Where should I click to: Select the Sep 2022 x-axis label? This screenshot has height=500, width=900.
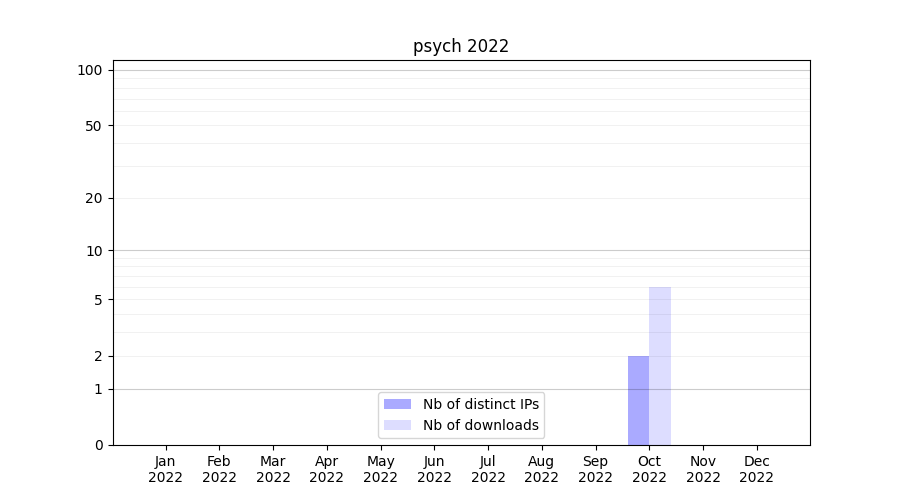point(595,469)
